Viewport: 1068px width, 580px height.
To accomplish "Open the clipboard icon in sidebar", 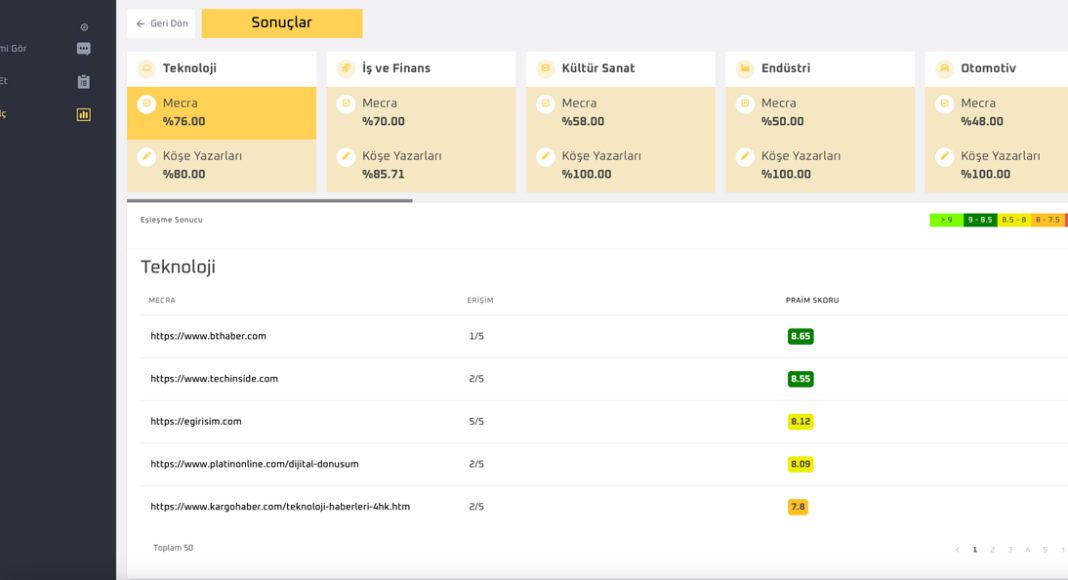I will tap(84, 82).
